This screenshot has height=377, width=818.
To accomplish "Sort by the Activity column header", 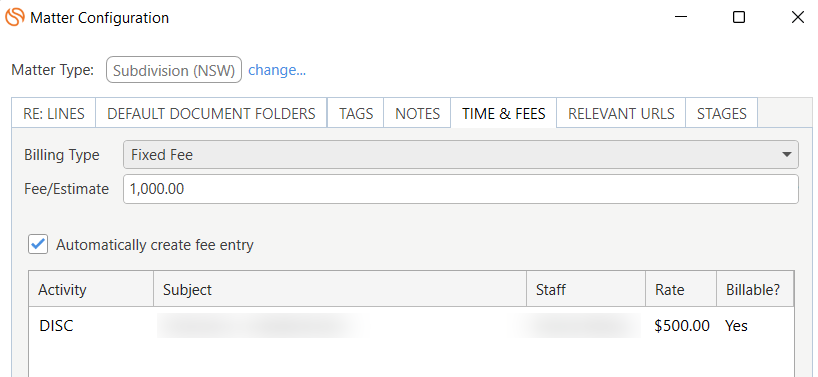I will (x=91, y=289).
